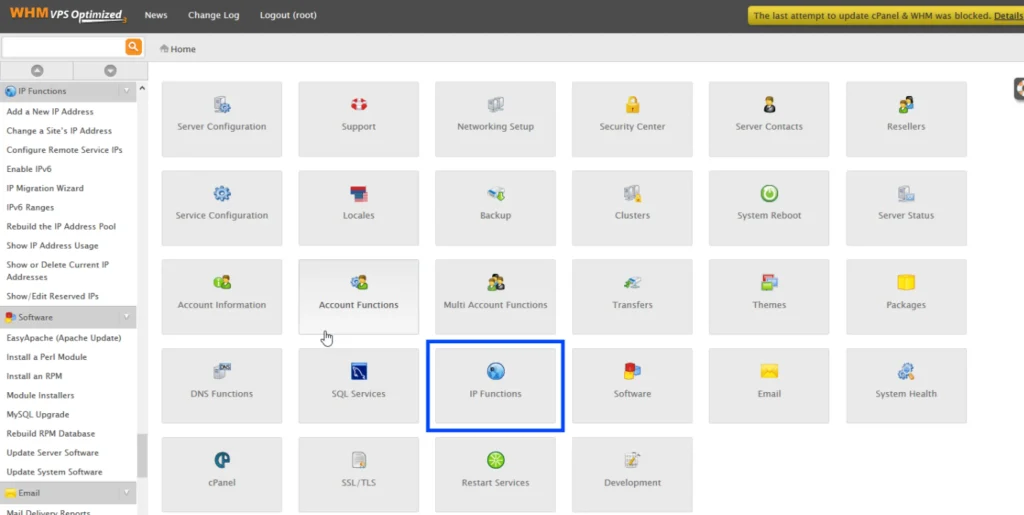Open IP Migration Wizard
Image resolution: width=1024 pixels, height=515 pixels.
(45, 188)
